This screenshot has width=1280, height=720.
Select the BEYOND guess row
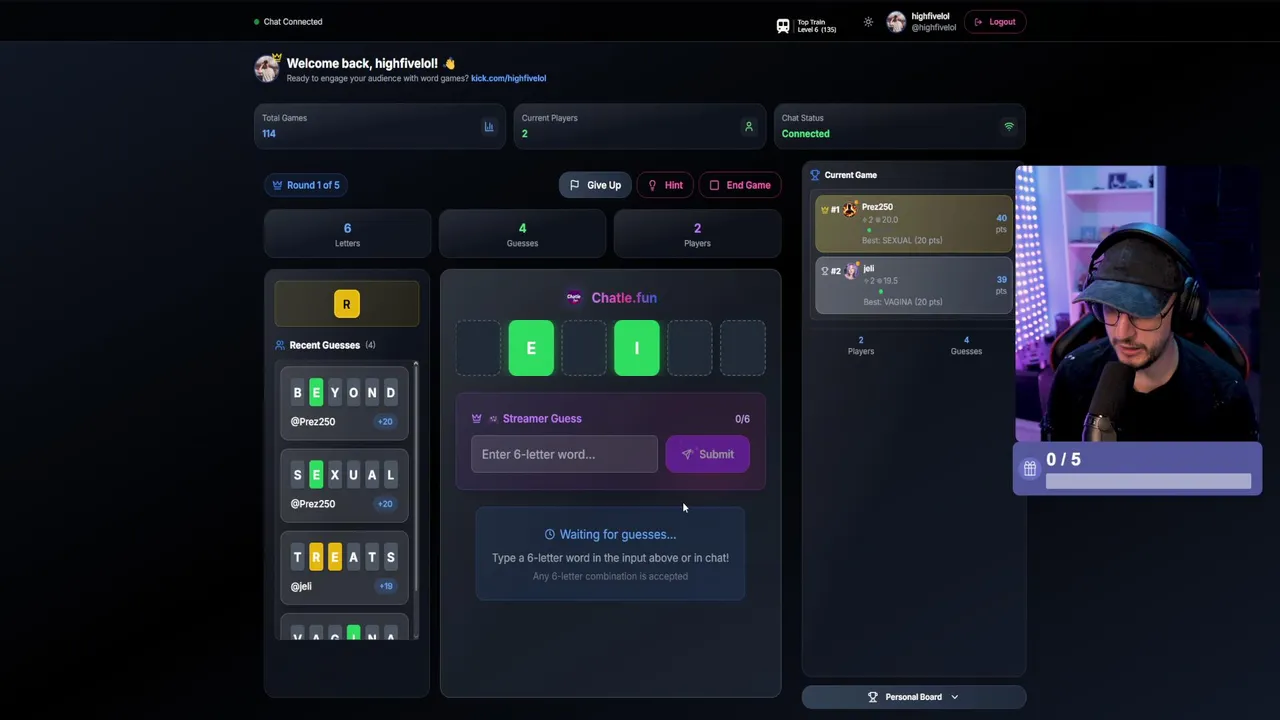[x=344, y=405]
